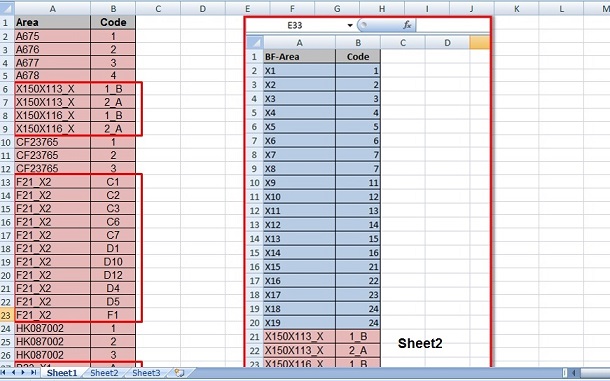Switch to the Sheet1 tab
This screenshot has width=610, height=381.
point(62,373)
